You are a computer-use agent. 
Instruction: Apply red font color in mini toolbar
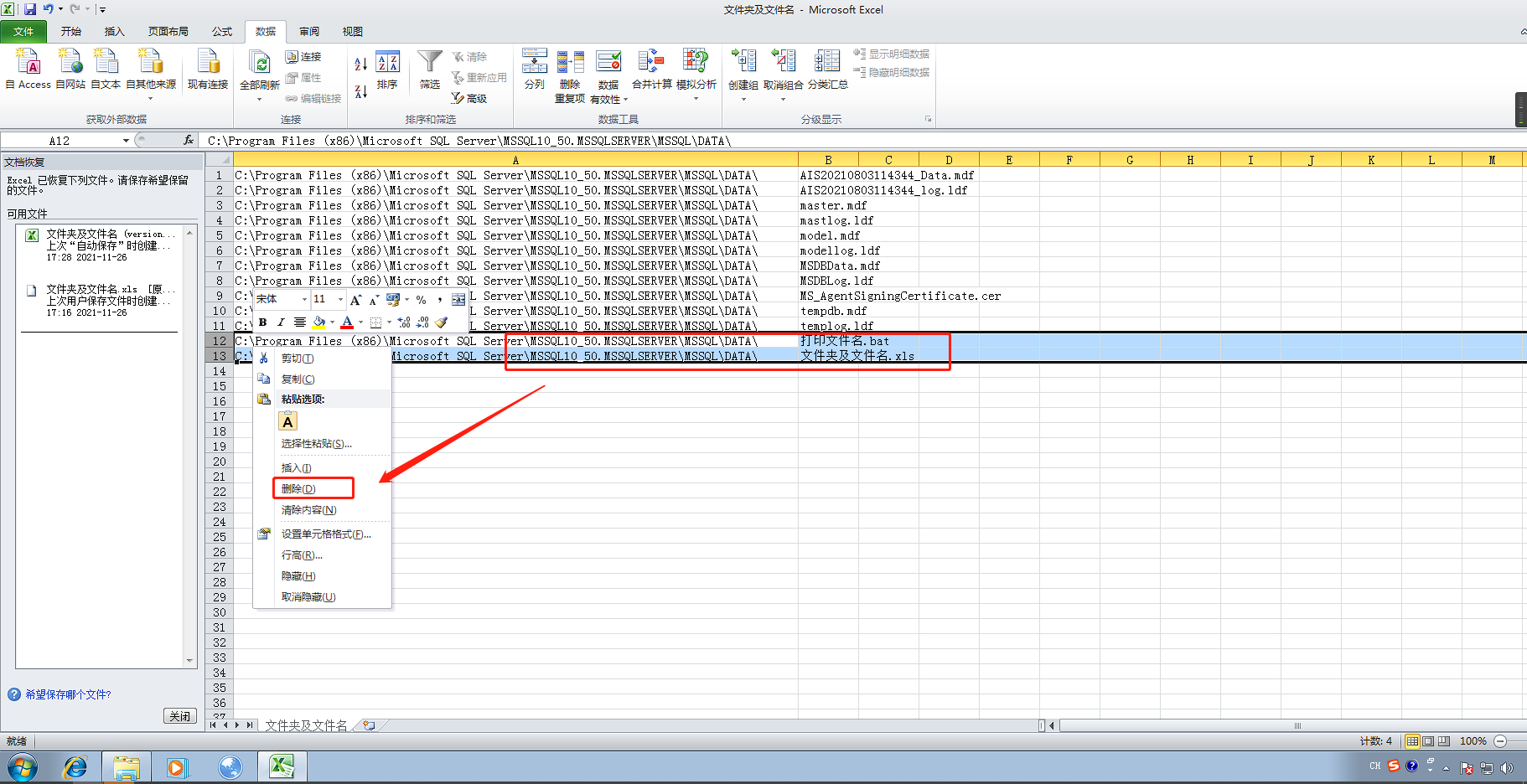coord(347,322)
